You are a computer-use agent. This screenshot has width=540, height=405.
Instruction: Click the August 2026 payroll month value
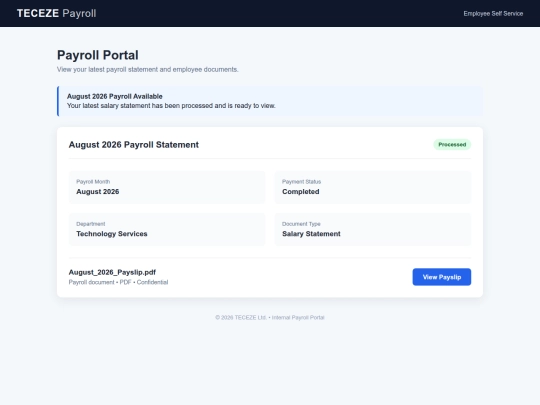98,191
